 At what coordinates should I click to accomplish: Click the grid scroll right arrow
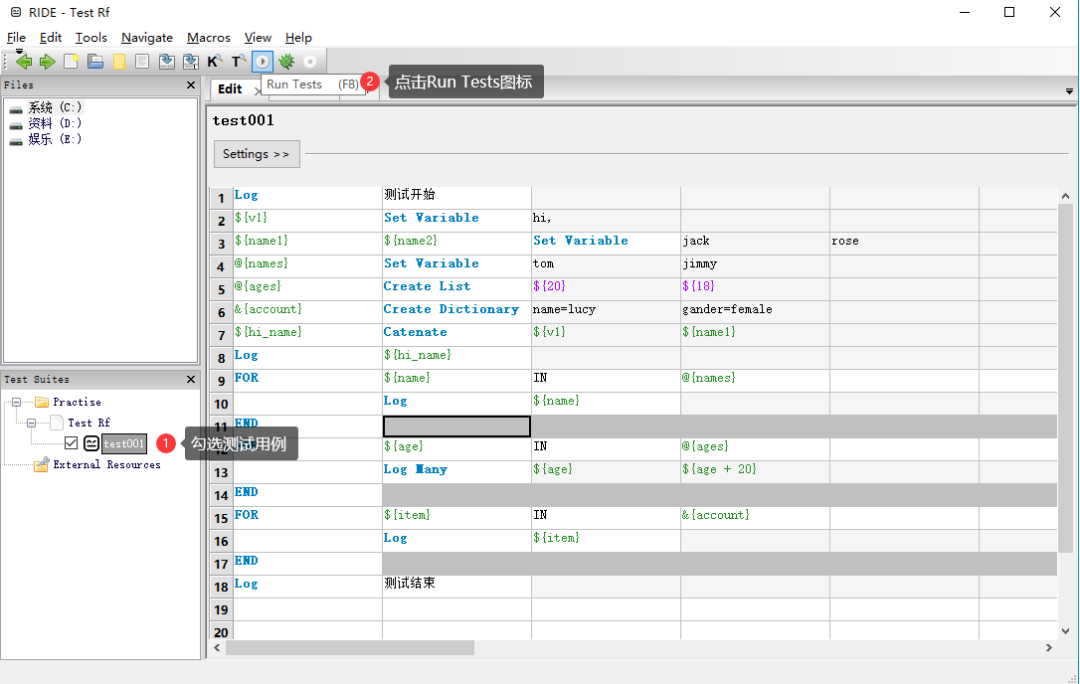coord(1049,647)
